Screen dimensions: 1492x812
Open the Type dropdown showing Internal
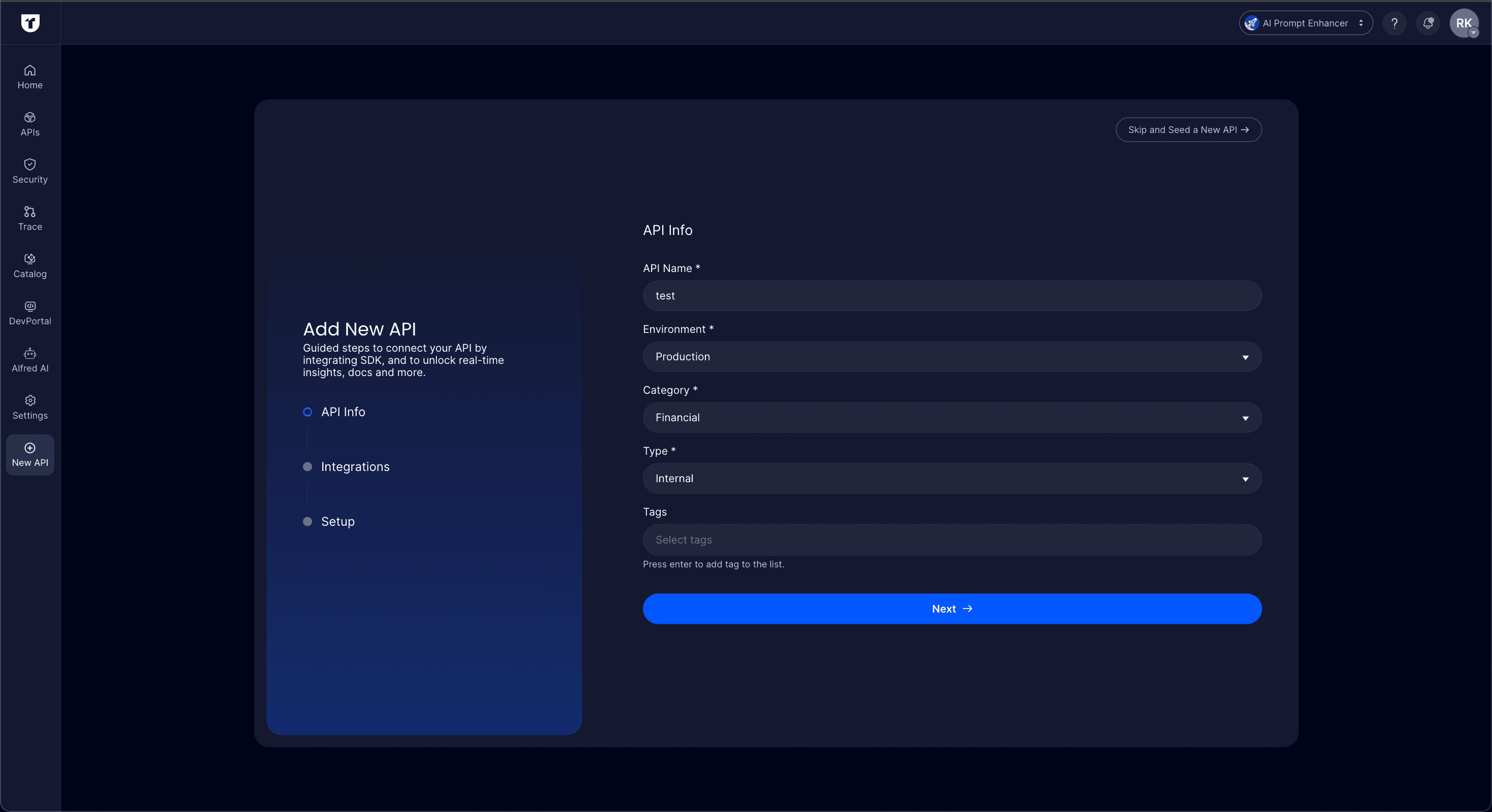pos(952,479)
